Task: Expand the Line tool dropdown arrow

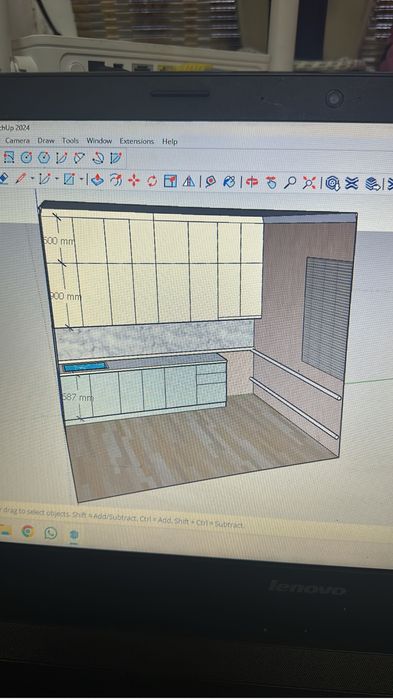Action: (x=33, y=179)
